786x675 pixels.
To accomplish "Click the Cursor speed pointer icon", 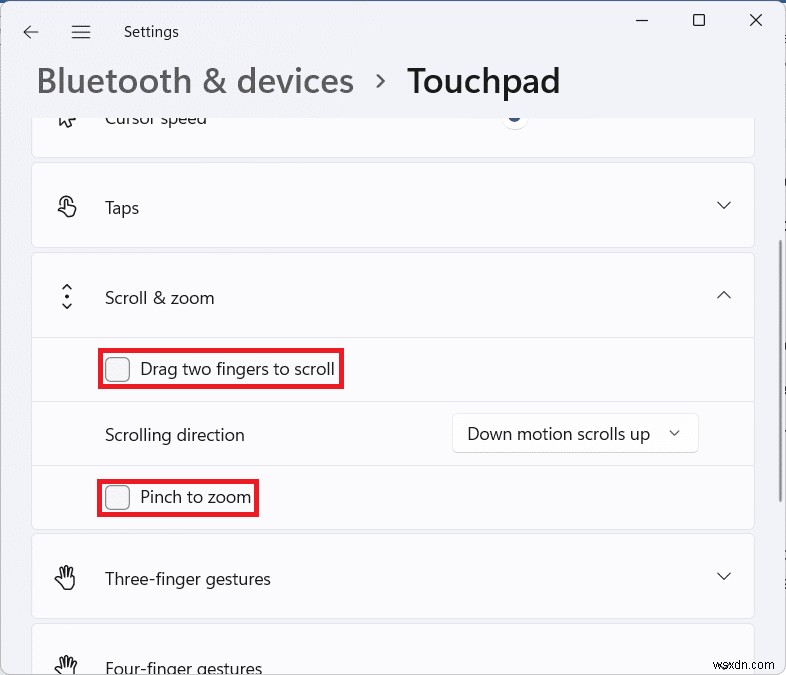I will point(67,120).
